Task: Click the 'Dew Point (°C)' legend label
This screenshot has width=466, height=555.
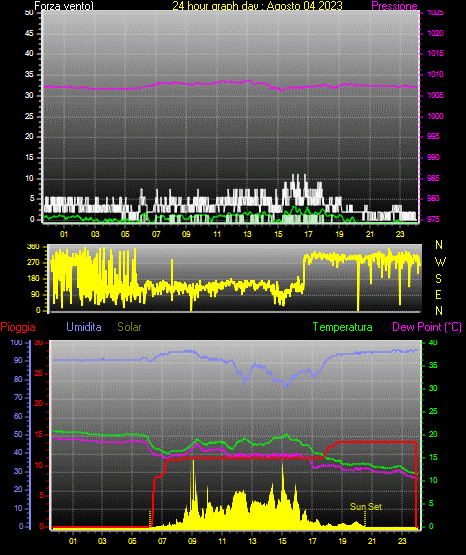Action: click(427, 327)
